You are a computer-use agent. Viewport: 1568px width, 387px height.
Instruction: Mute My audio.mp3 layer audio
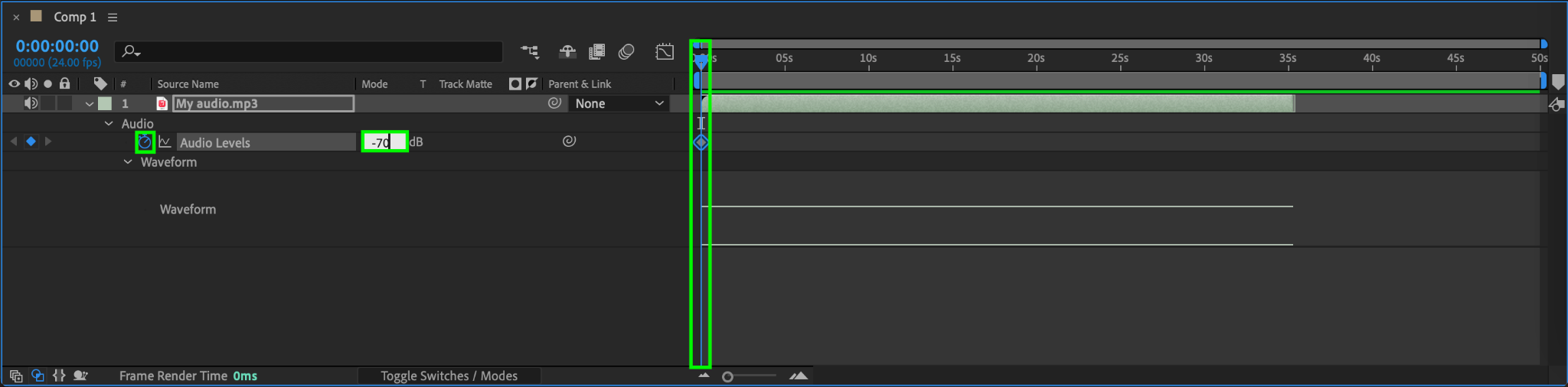tap(31, 103)
